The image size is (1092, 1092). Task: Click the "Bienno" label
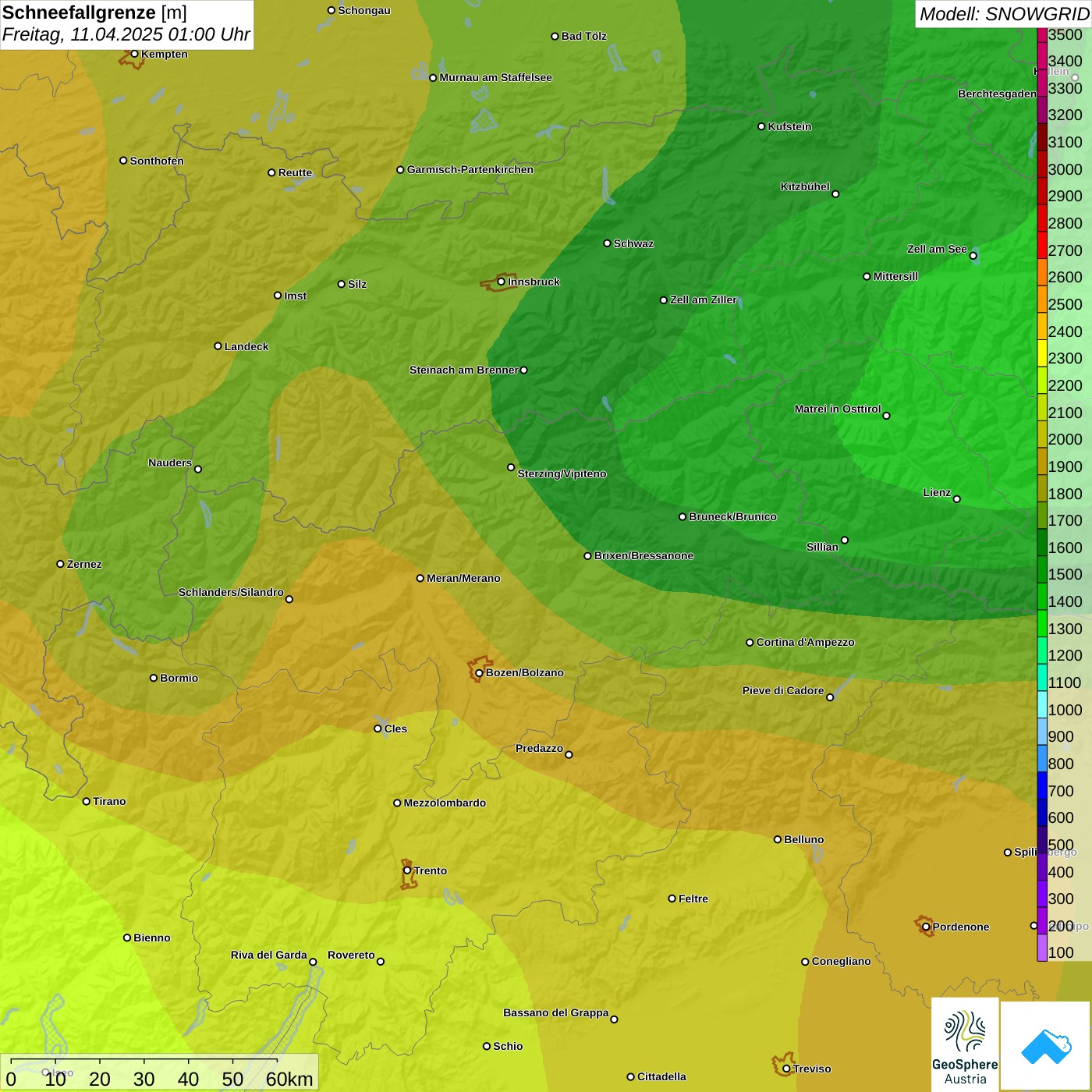pos(152,938)
